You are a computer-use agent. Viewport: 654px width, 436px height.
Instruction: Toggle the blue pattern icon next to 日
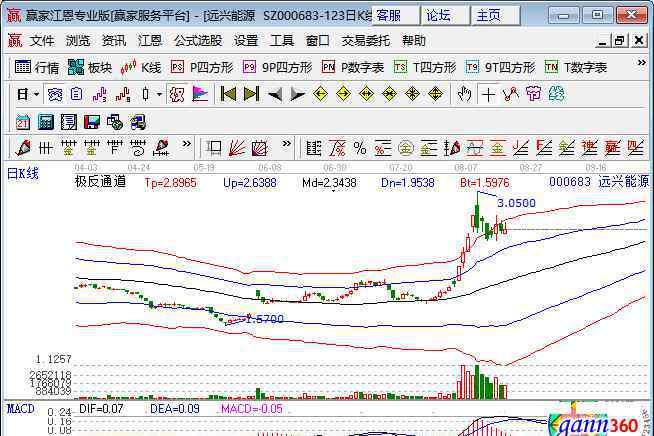click(55, 94)
